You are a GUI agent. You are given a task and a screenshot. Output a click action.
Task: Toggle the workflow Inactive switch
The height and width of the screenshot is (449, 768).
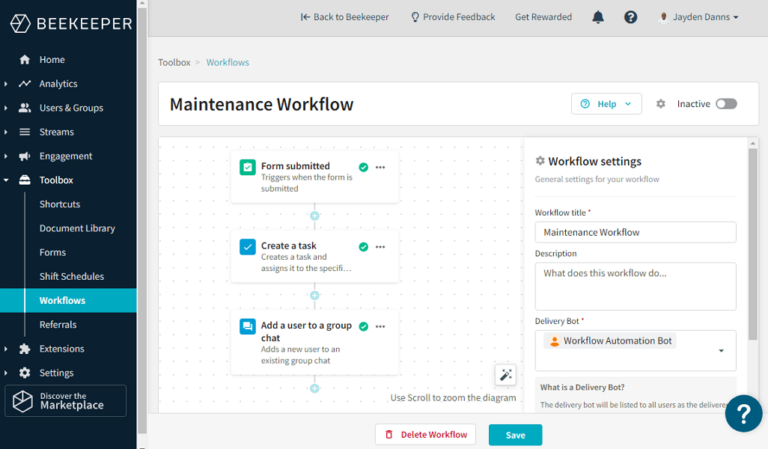point(726,104)
